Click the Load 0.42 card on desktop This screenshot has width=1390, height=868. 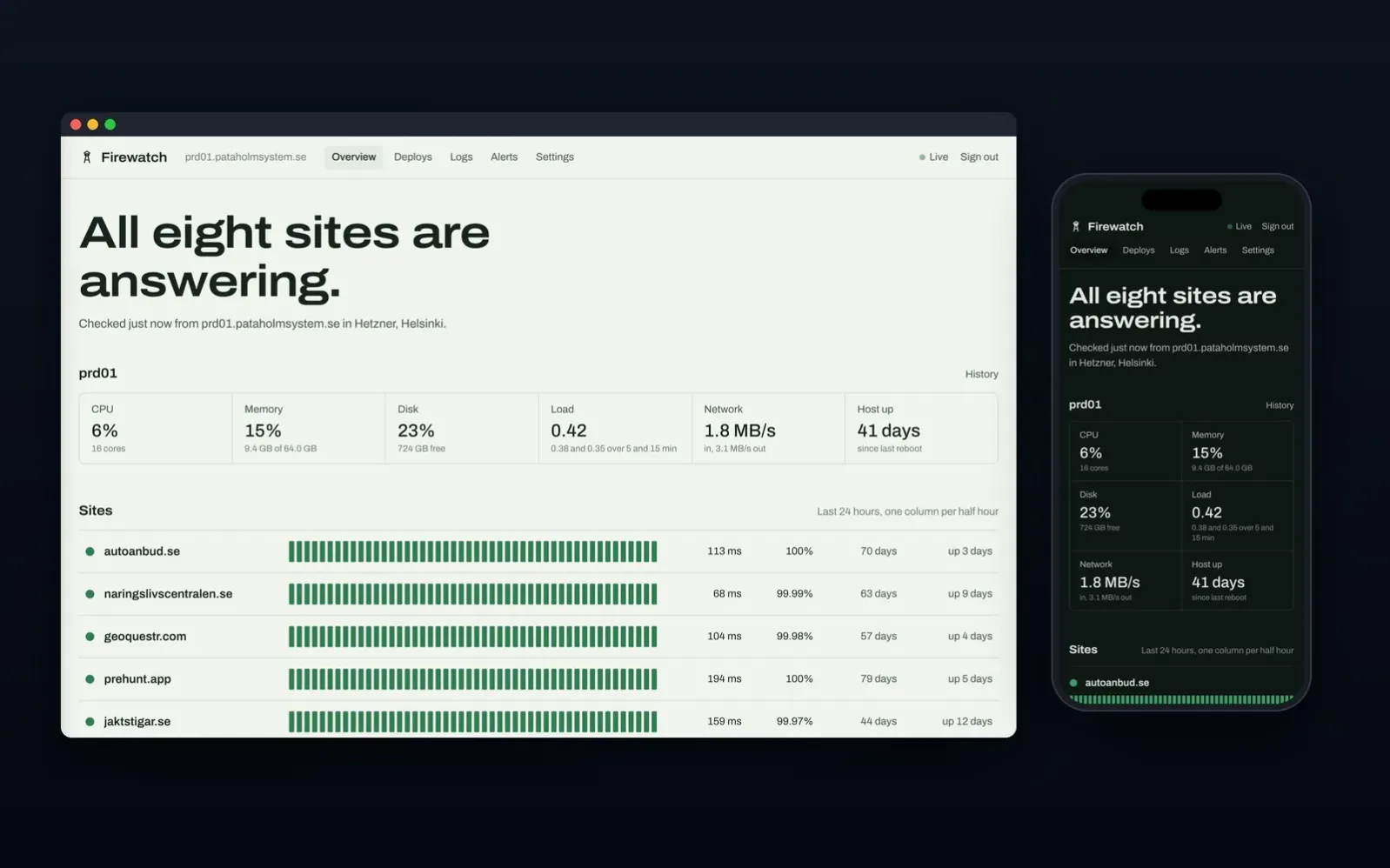615,428
